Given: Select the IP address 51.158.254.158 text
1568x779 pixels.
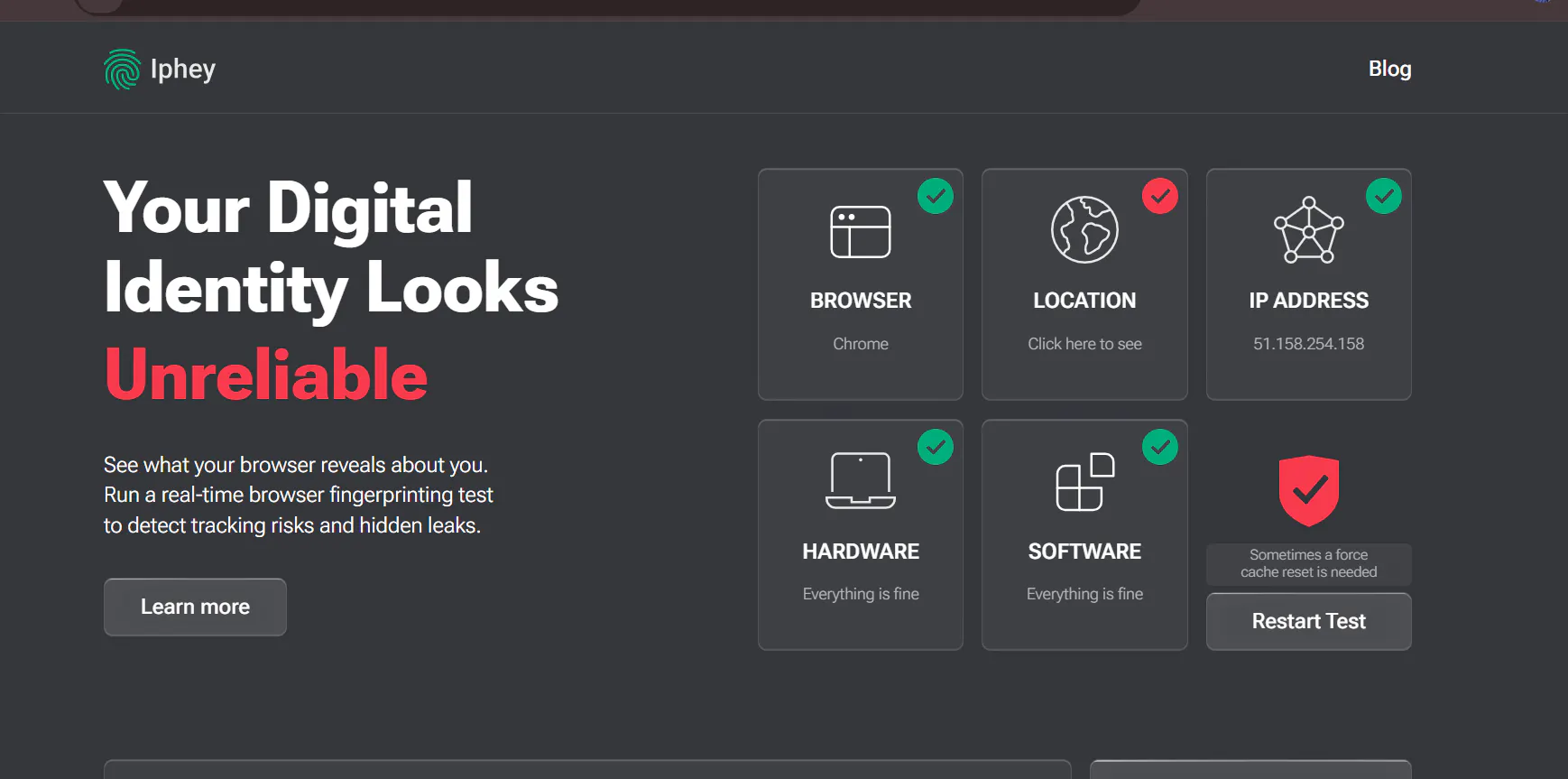Looking at the screenshot, I should (x=1308, y=344).
